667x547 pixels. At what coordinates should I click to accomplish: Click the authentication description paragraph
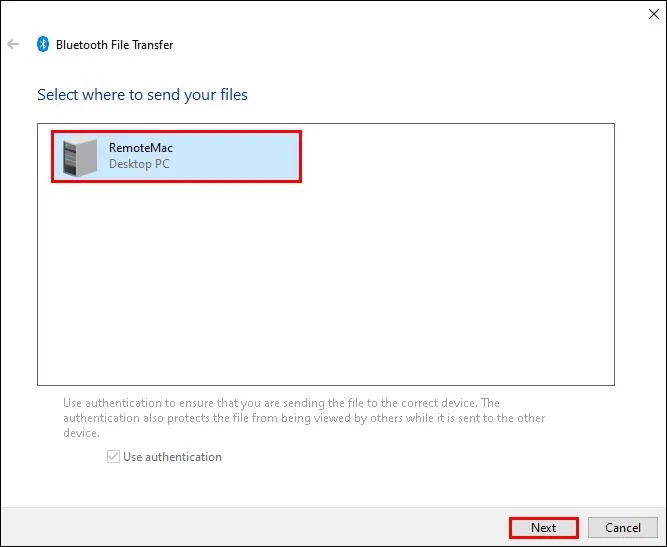click(304, 418)
